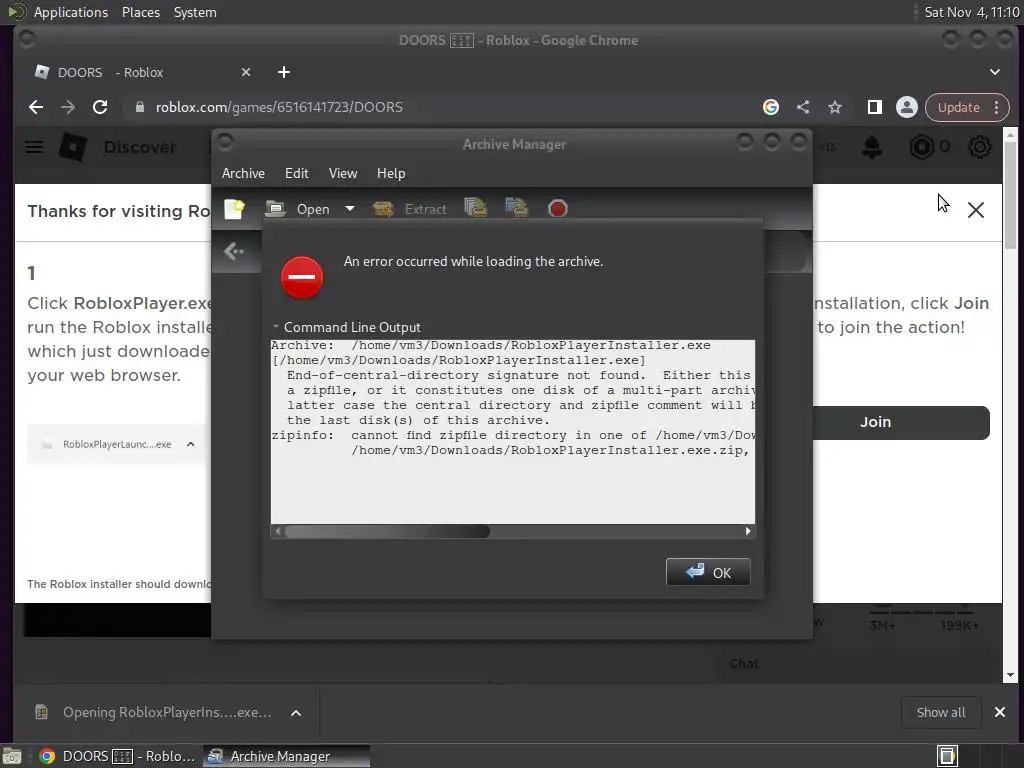Click Show all downloads button
The image size is (1024, 768).
[940, 712]
